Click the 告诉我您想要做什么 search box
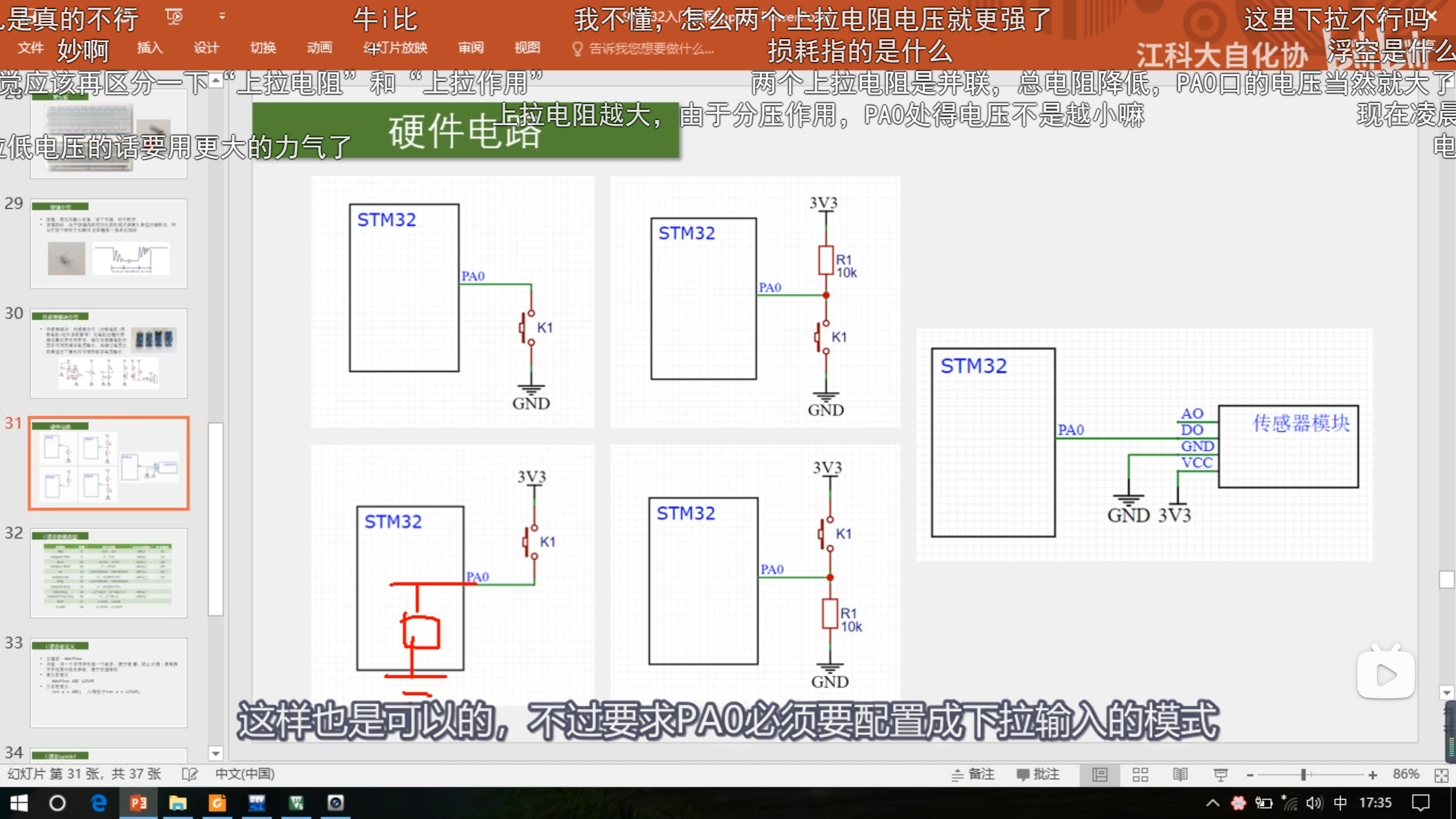The image size is (1456, 819). click(x=651, y=49)
